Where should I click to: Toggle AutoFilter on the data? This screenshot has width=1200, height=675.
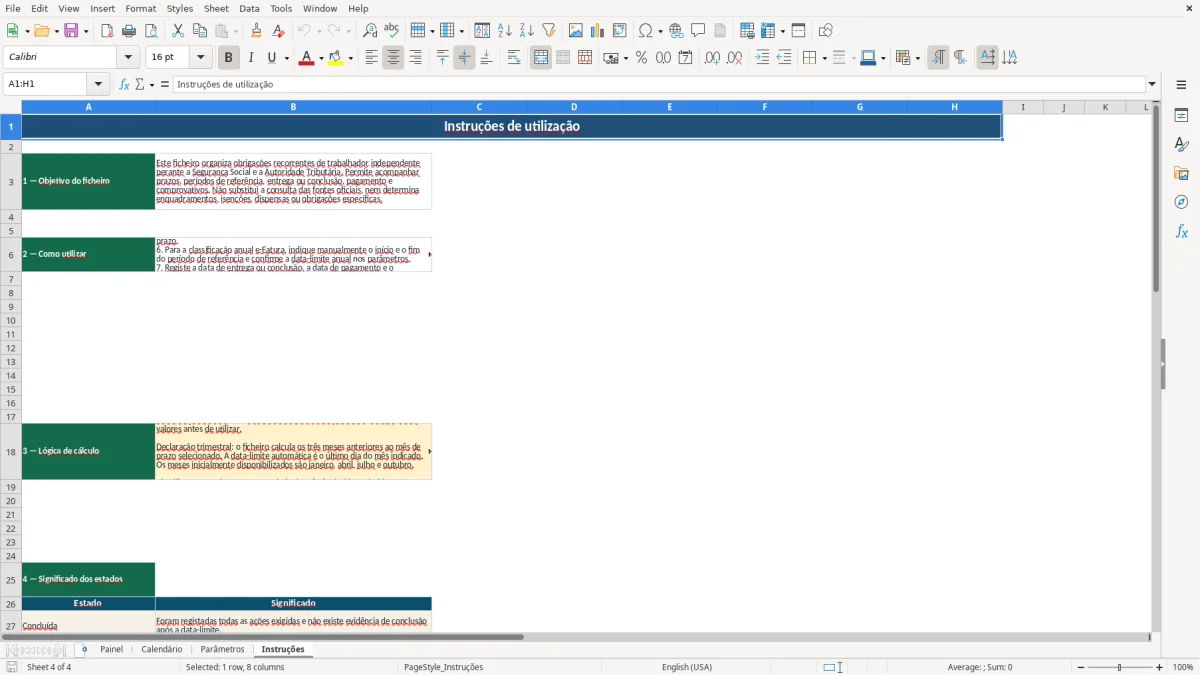[x=549, y=31]
